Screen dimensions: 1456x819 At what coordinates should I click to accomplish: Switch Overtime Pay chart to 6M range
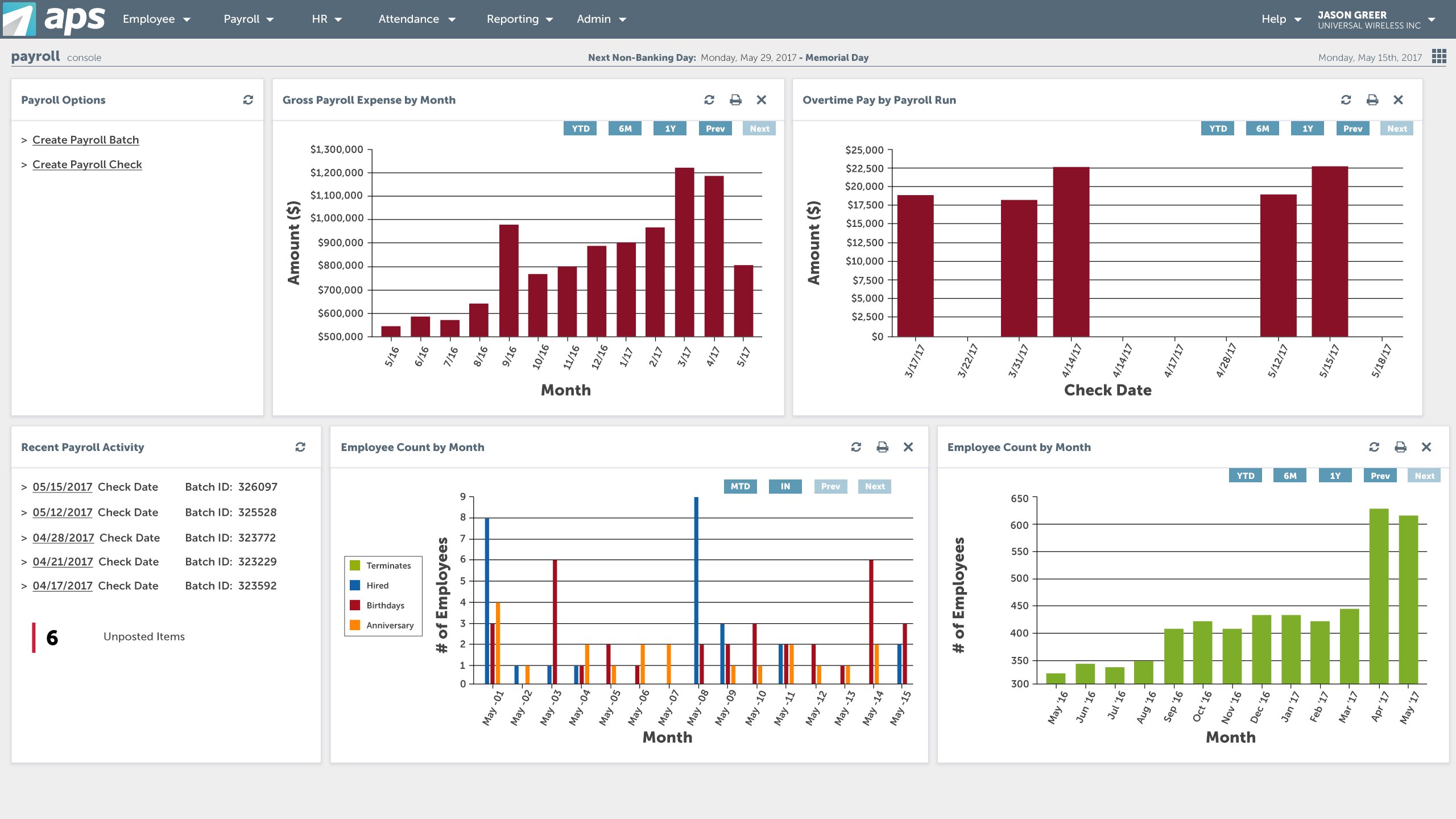click(x=1262, y=129)
